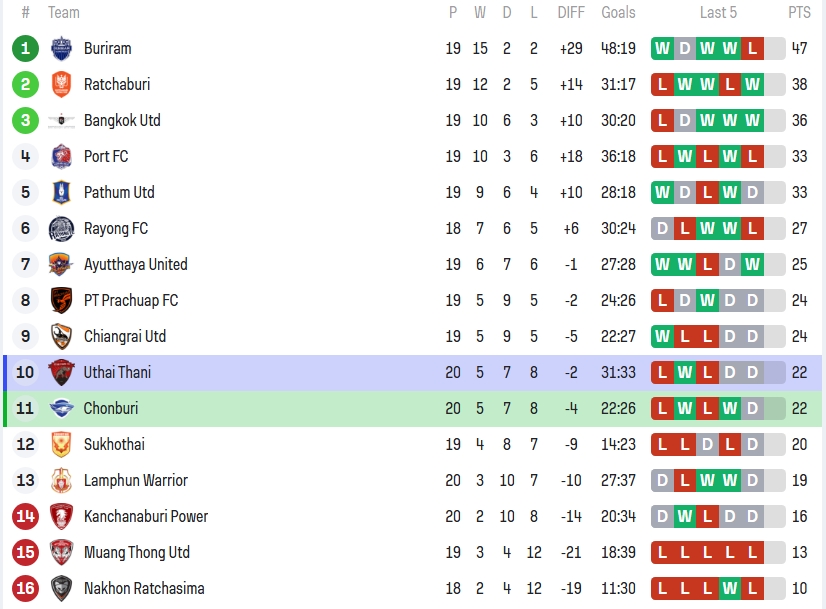The image size is (826, 609).
Task: Sort standings by DIFF column header
Action: [x=571, y=13]
